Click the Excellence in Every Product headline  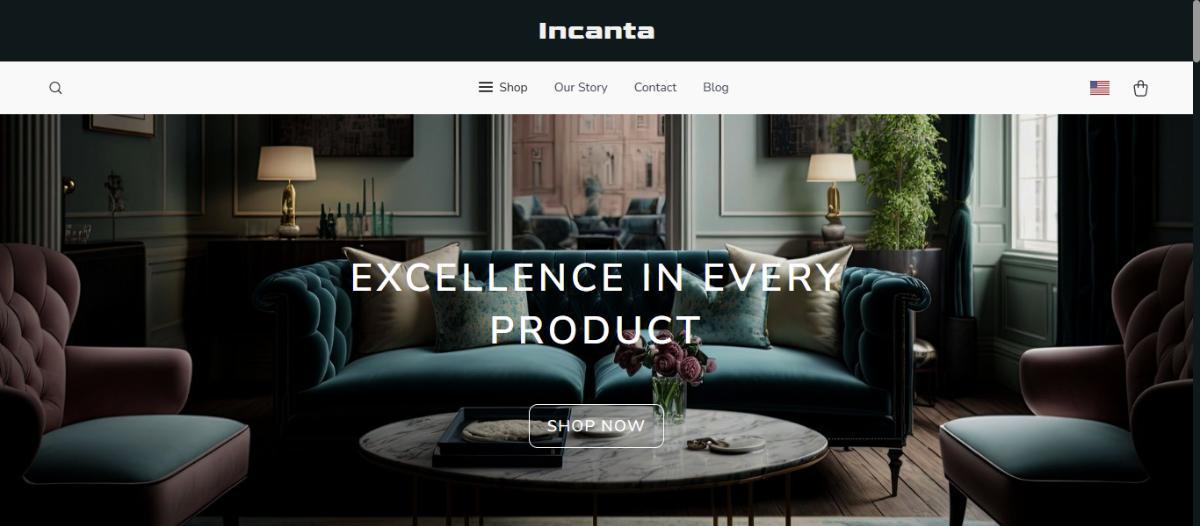point(596,303)
